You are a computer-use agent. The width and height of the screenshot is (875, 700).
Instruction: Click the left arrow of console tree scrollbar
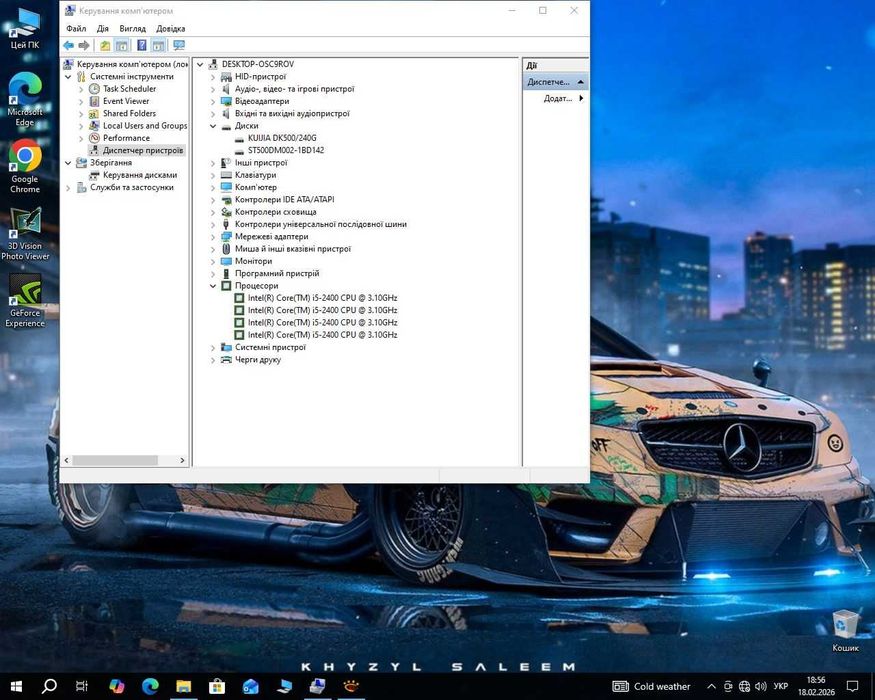point(66,461)
